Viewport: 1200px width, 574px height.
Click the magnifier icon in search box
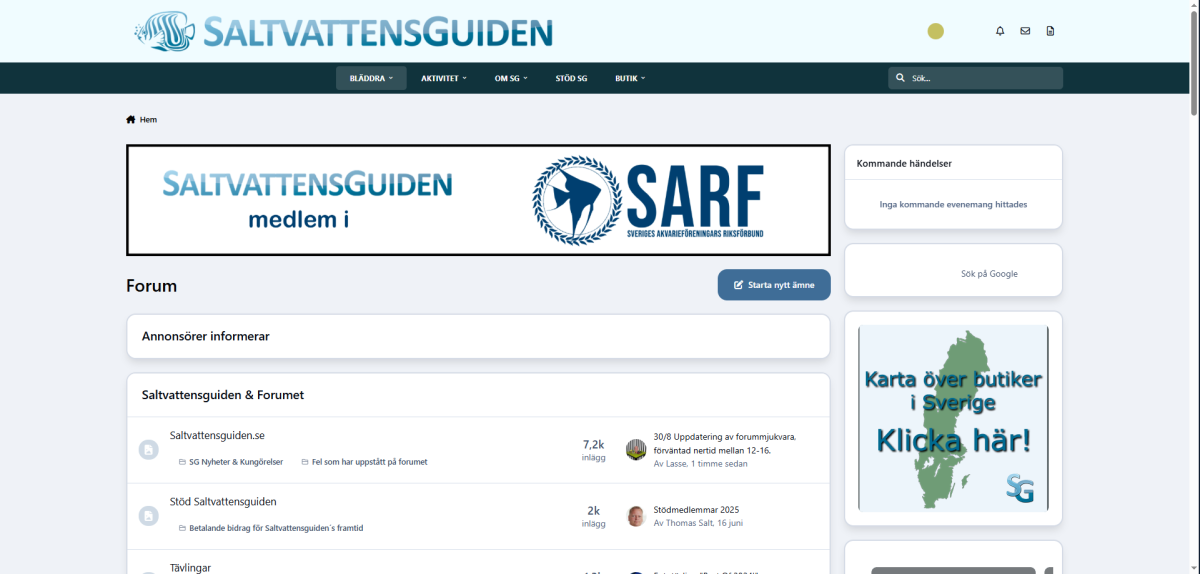(x=901, y=78)
